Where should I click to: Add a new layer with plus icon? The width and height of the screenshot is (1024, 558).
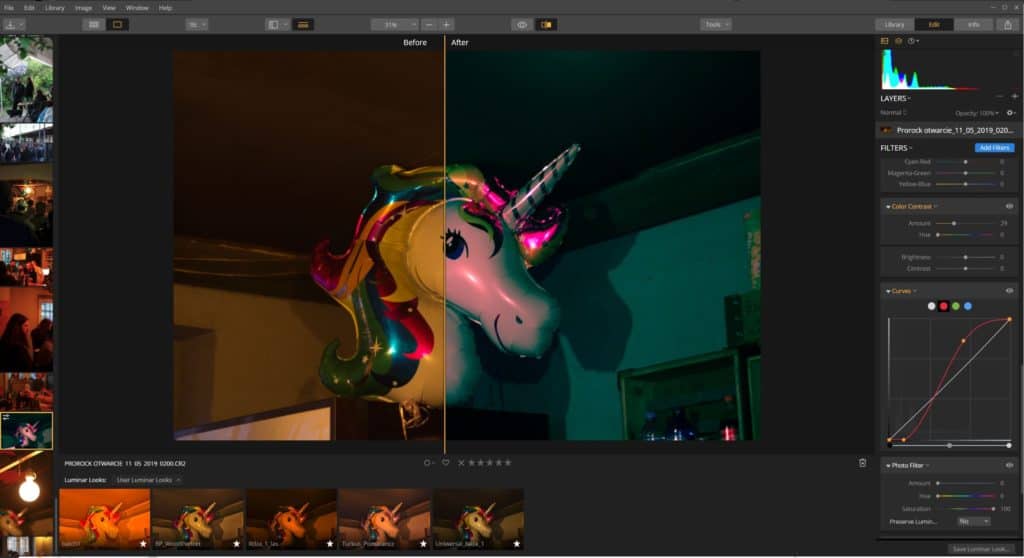pyautogui.click(x=1013, y=96)
